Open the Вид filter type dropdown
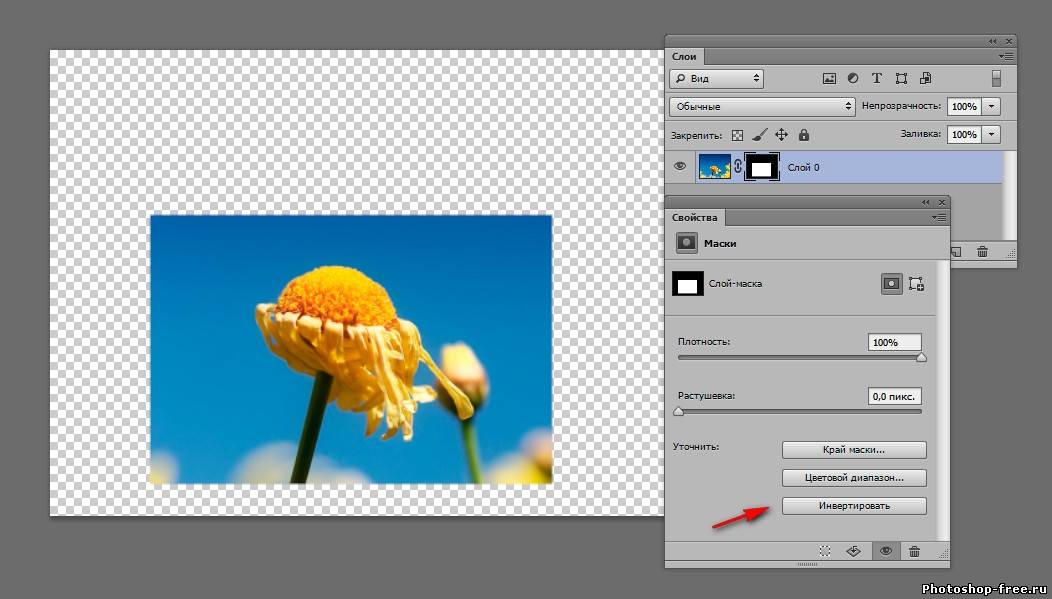 716,78
